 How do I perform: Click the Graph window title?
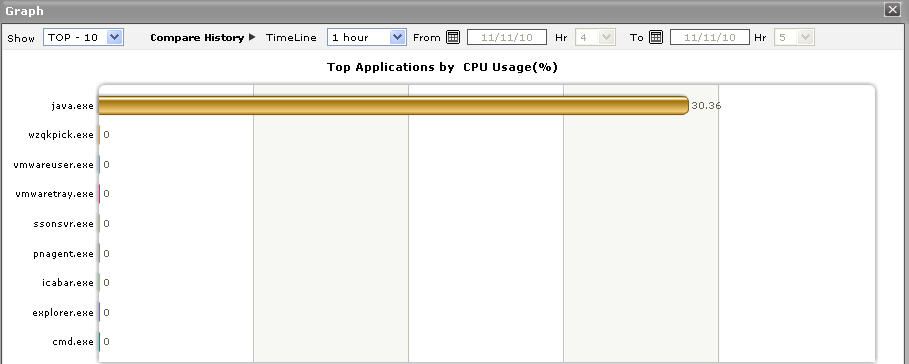pyautogui.click(x=24, y=11)
